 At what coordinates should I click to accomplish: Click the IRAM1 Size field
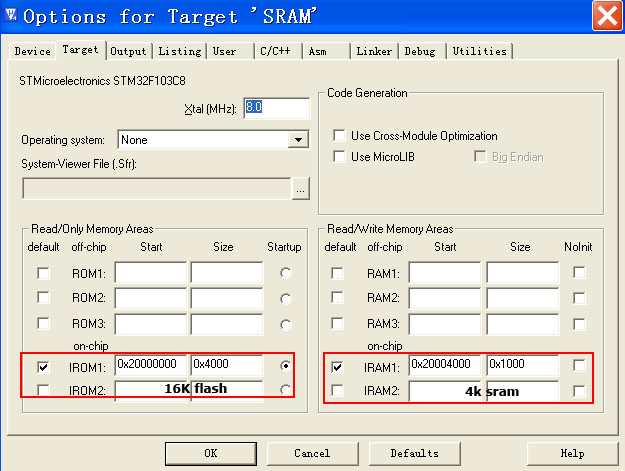click(x=521, y=365)
